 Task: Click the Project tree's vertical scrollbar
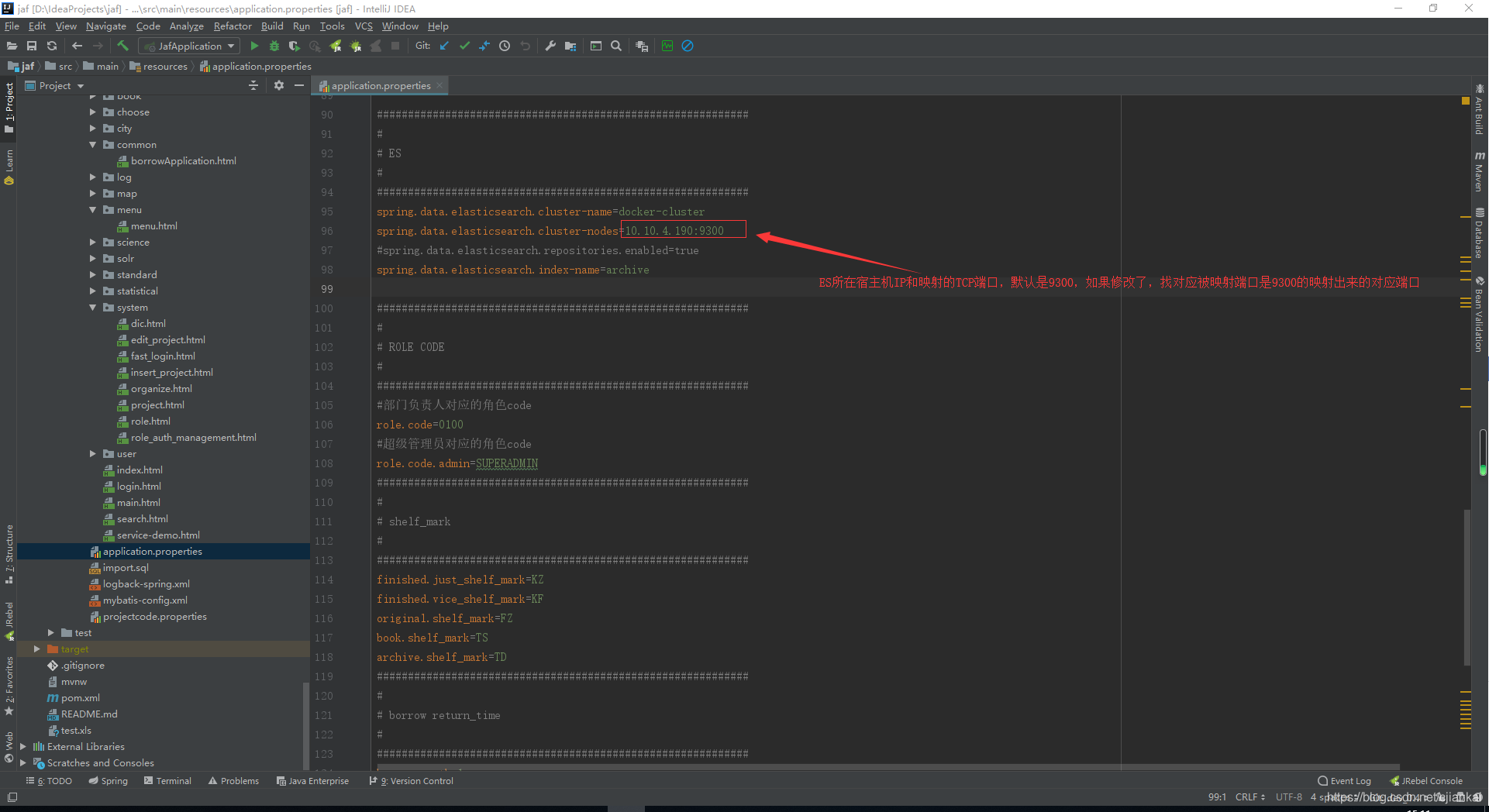[305, 724]
